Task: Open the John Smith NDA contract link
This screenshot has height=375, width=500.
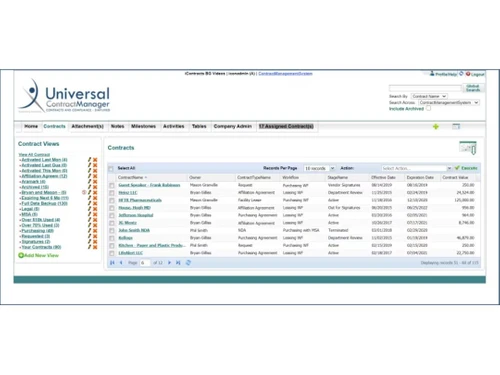Action: pos(134,230)
